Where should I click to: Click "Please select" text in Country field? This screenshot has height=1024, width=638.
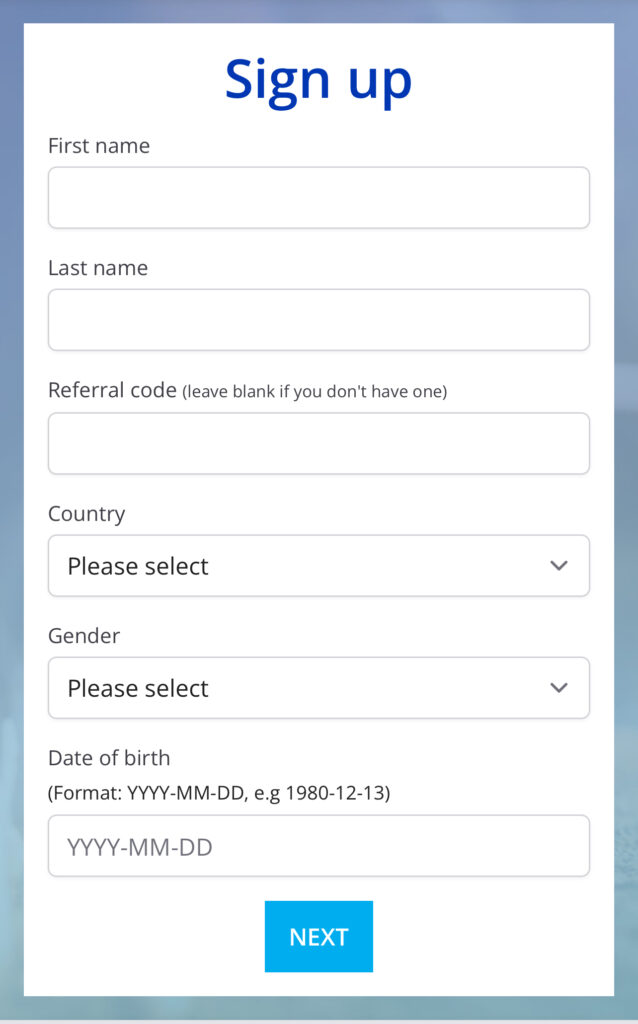[138, 566]
